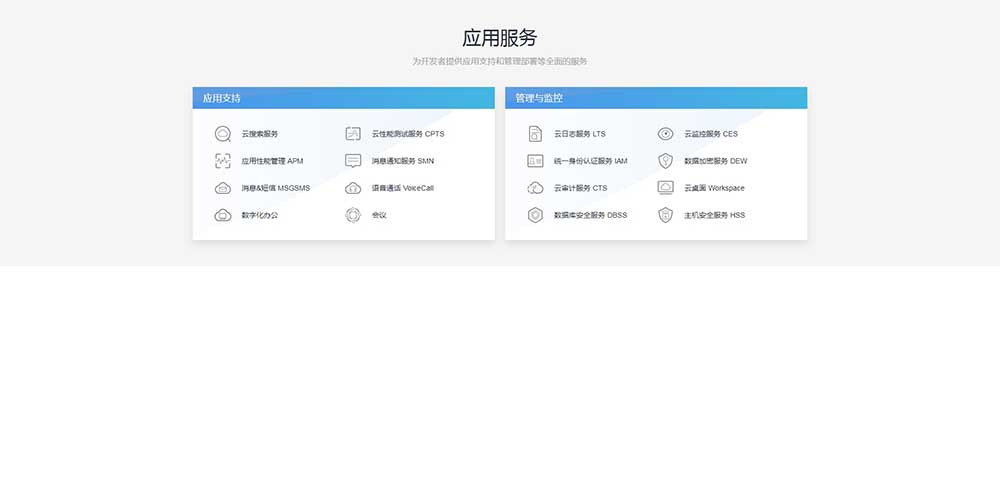Click the 云日志服务 LTS document icon
1000x488 pixels.
tap(535, 134)
